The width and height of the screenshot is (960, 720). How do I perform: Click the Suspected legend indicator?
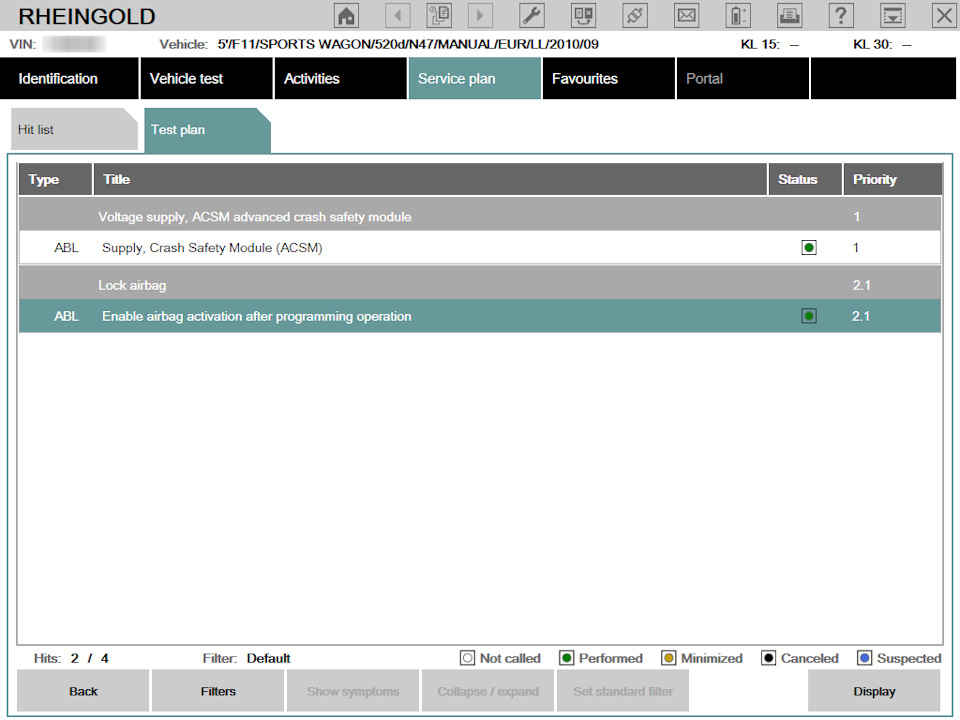pos(864,658)
